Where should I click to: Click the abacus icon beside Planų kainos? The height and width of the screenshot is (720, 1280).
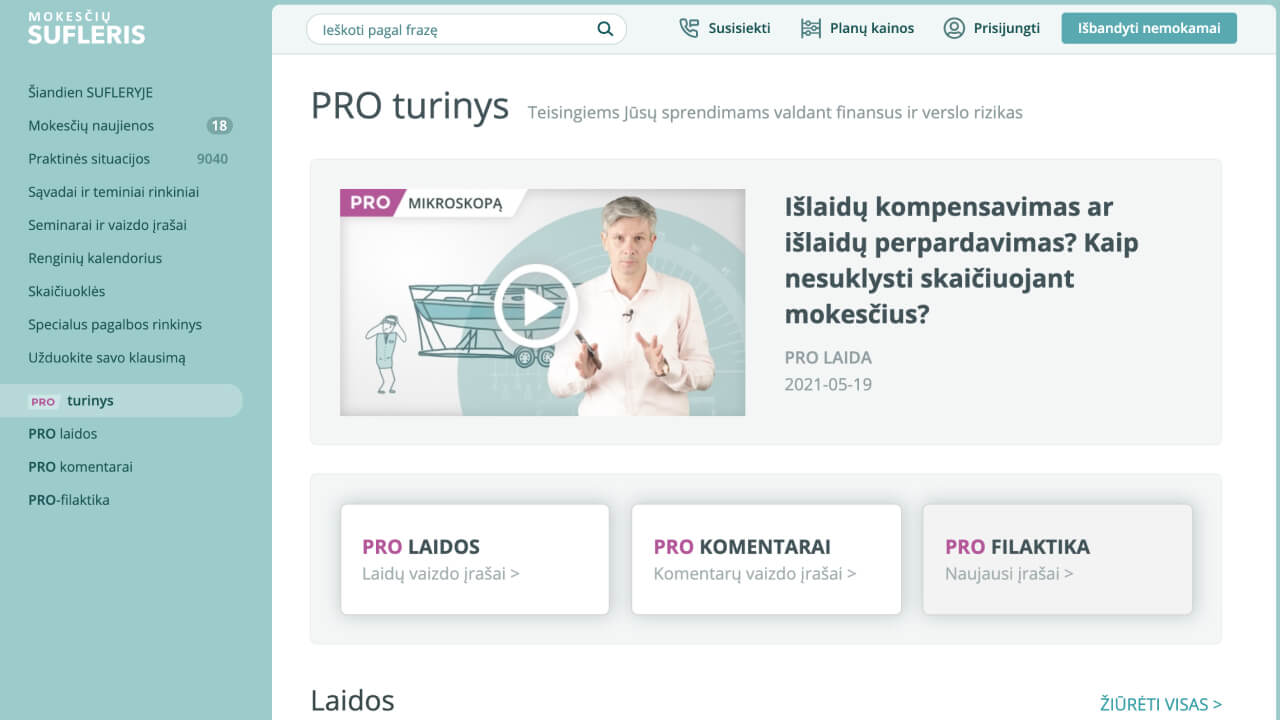tap(811, 28)
